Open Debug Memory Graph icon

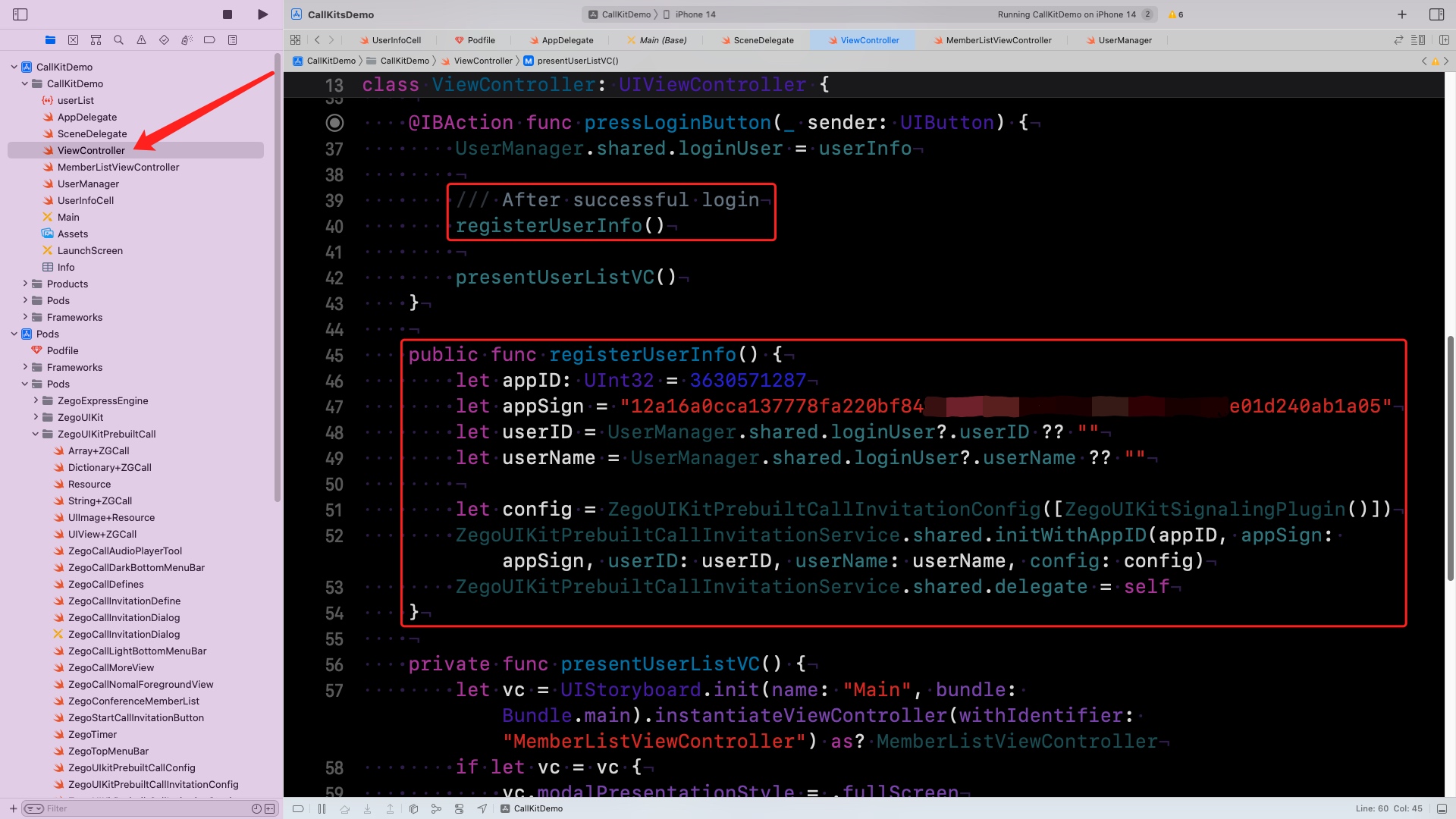tap(436, 809)
